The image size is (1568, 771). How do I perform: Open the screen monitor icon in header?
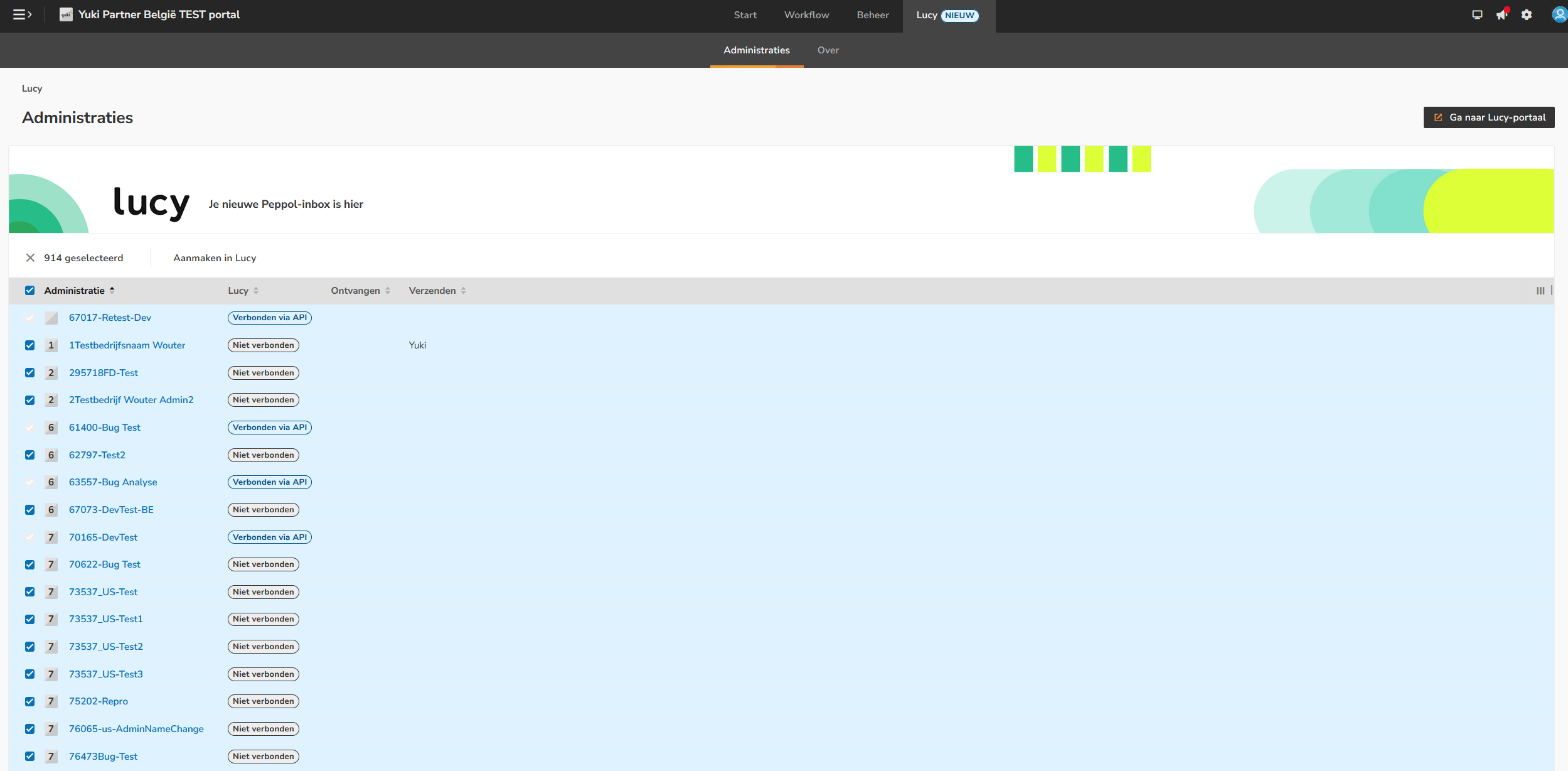pos(1477,14)
